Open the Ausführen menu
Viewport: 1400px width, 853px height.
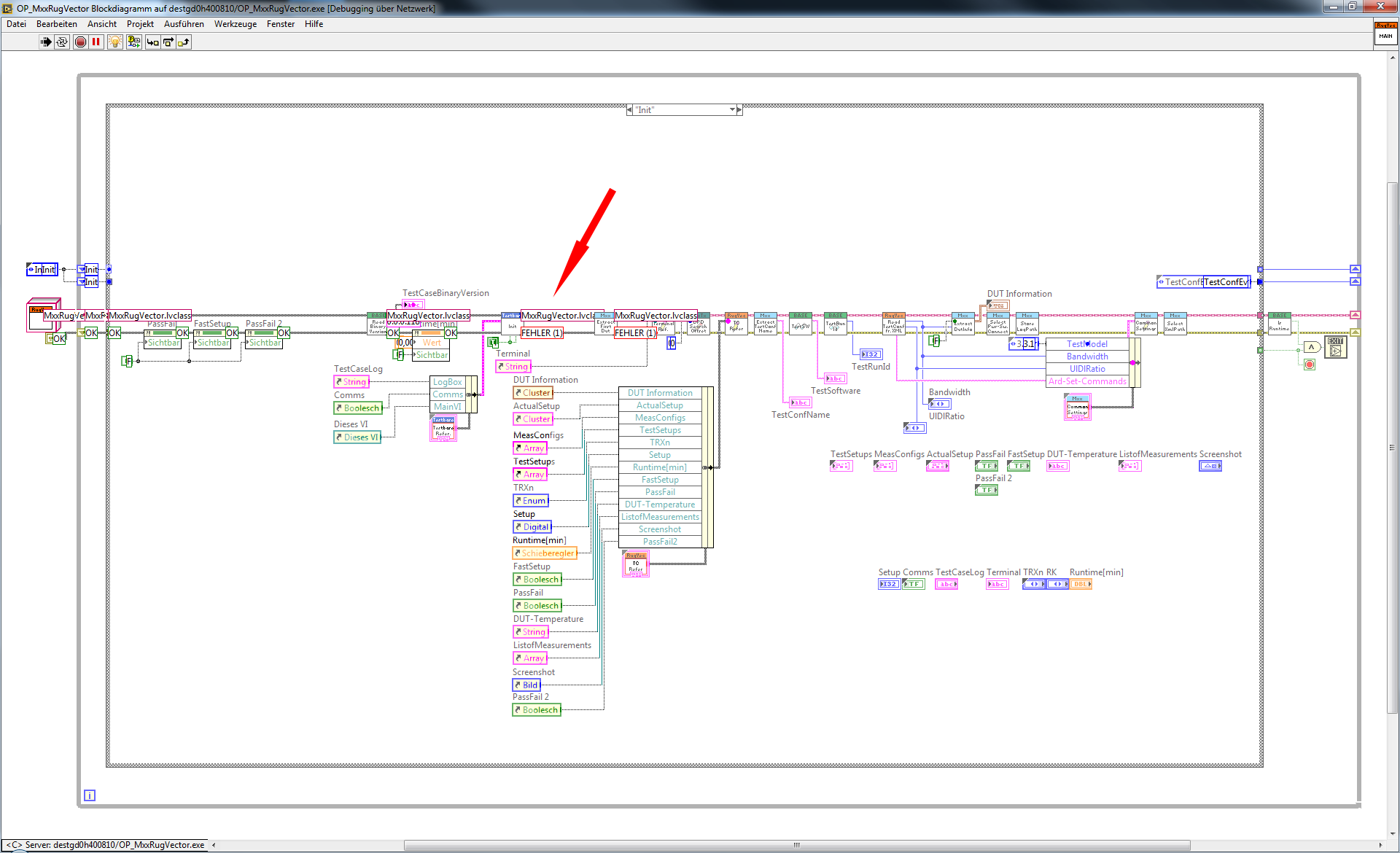tap(184, 24)
